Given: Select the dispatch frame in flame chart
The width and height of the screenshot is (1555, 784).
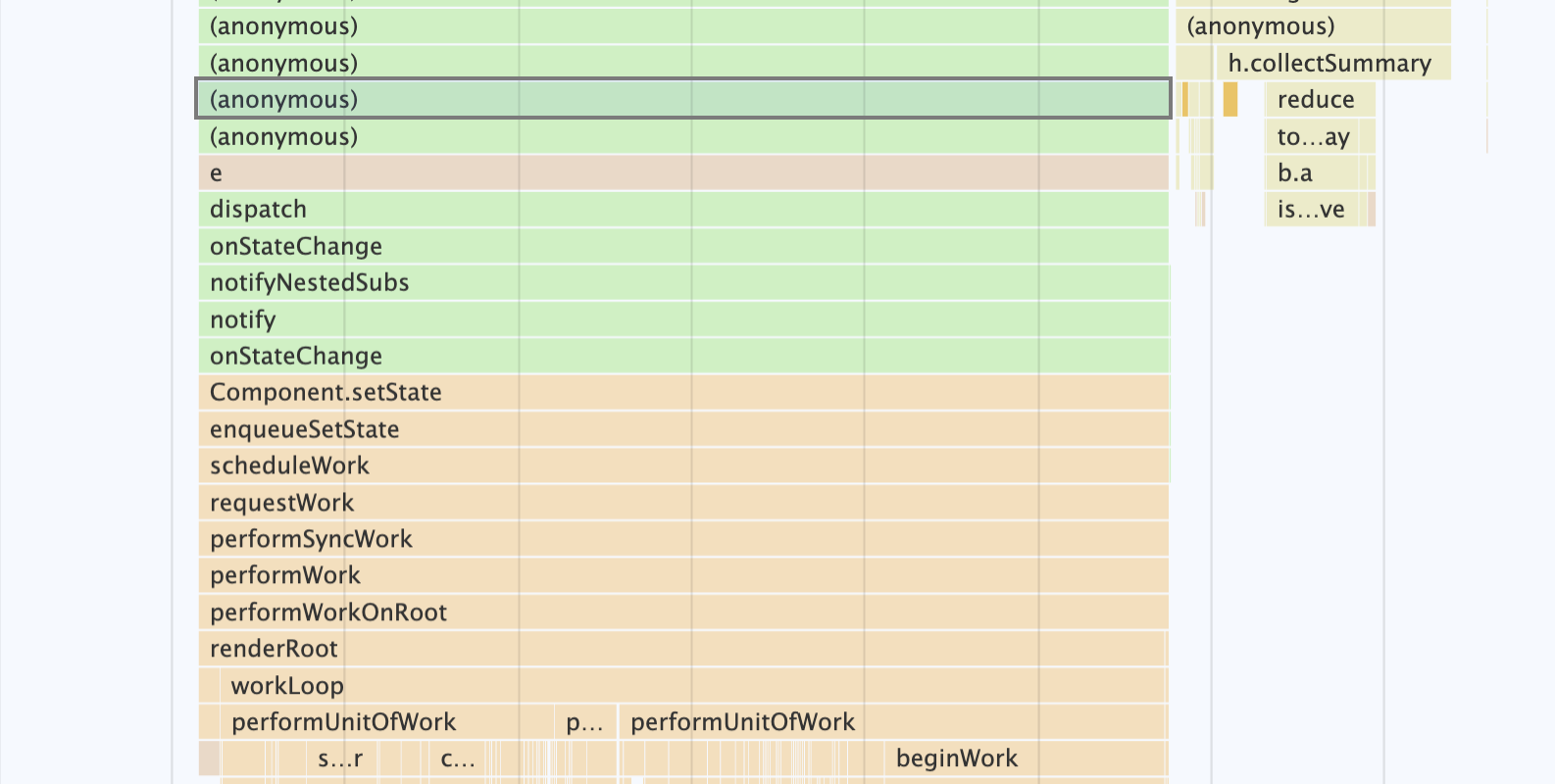Looking at the screenshot, I should pos(682,210).
